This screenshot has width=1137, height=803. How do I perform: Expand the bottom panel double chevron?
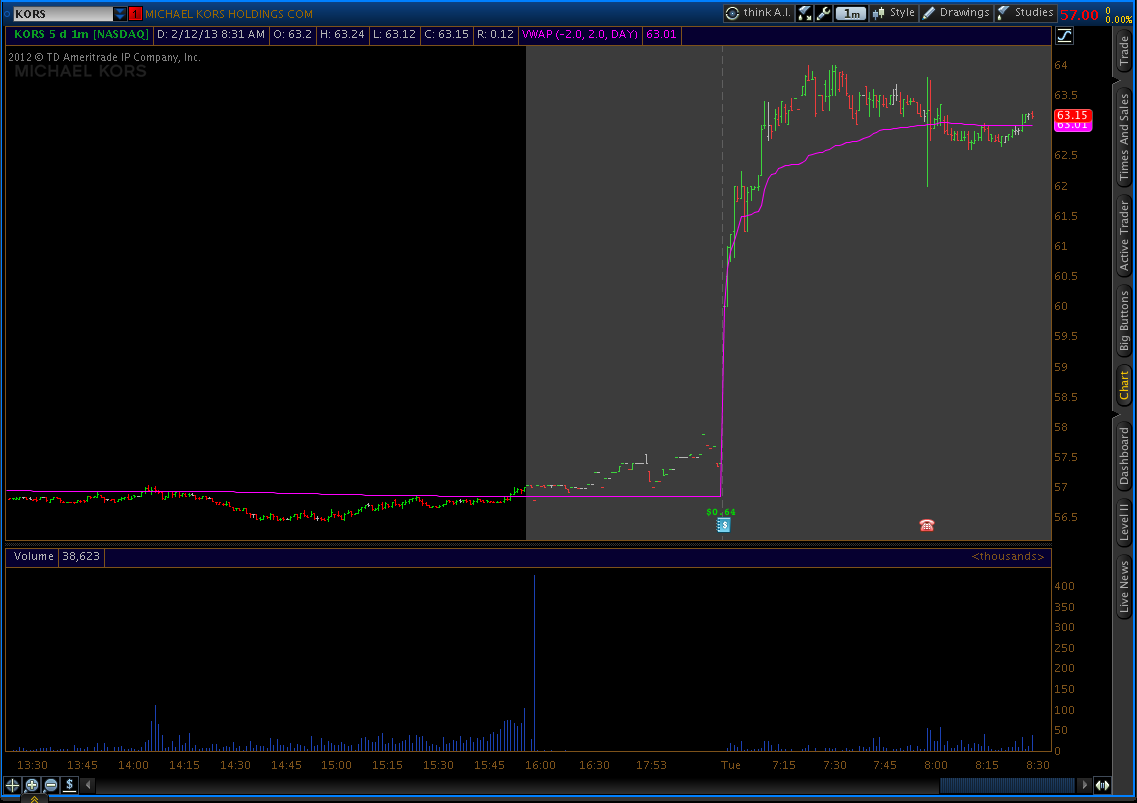pyautogui.click(x=34, y=799)
